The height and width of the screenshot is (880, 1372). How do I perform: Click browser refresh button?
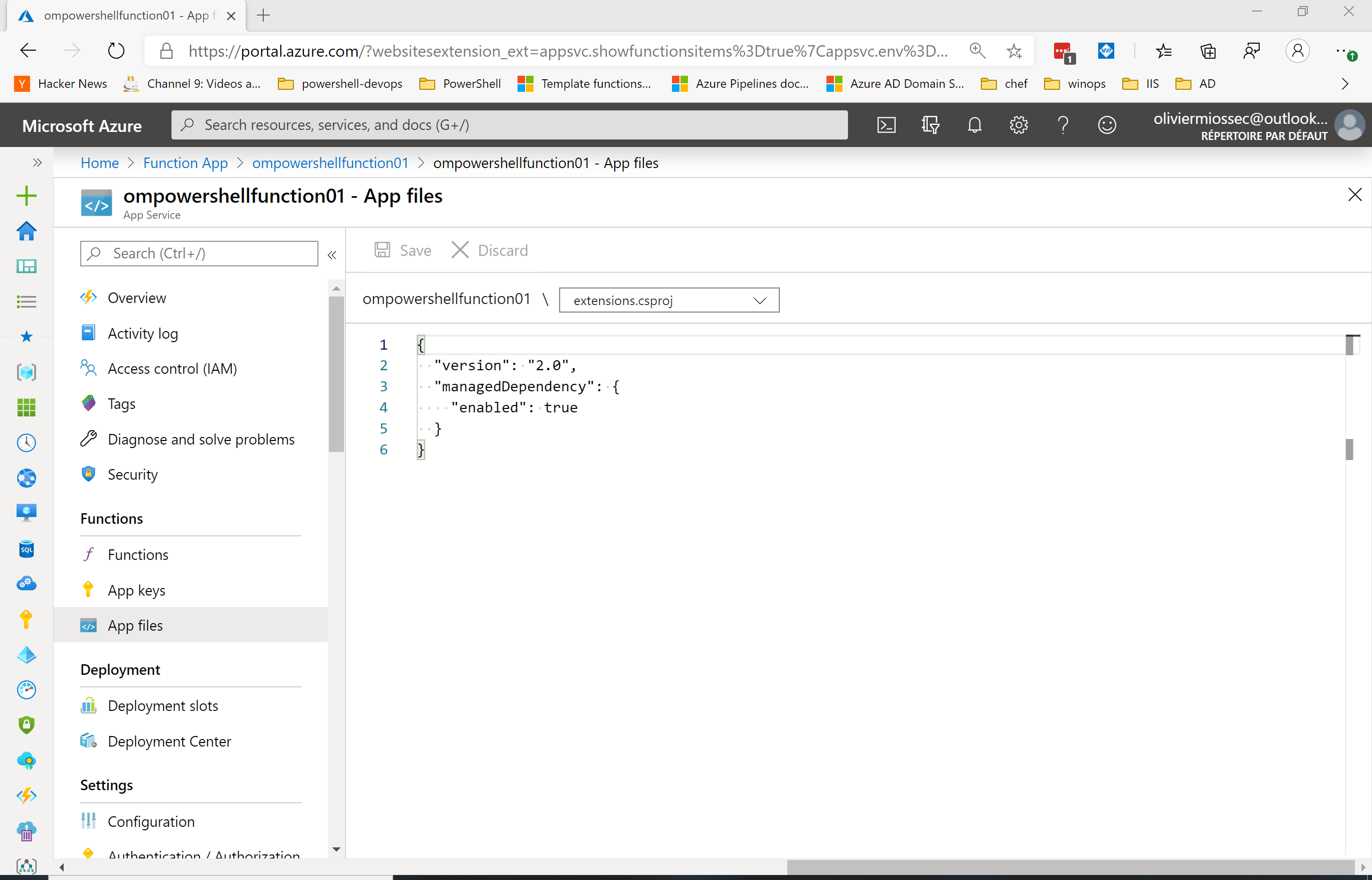pyautogui.click(x=116, y=51)
